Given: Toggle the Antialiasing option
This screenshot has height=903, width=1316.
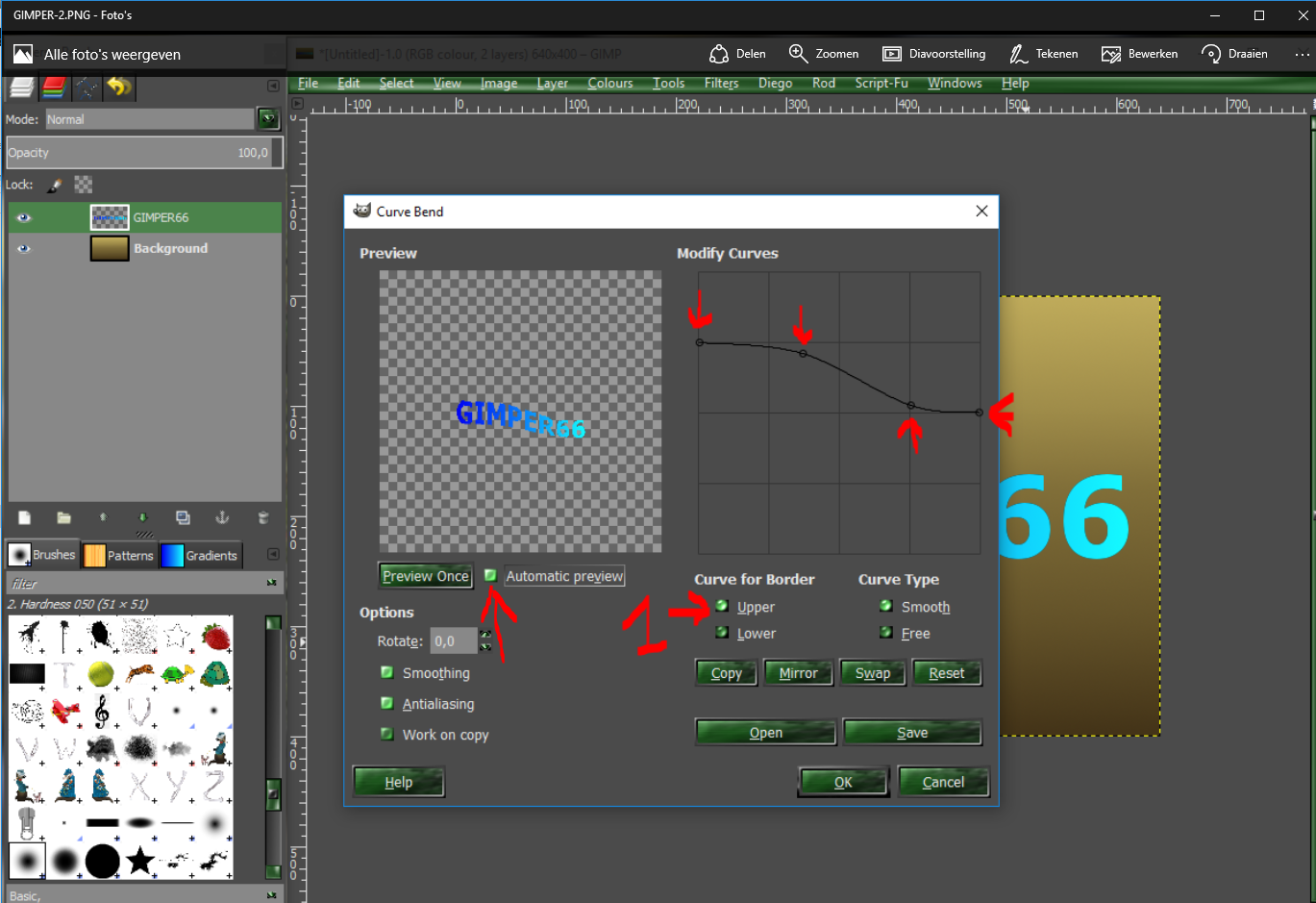Looking at the screenshot, I should (386, 703).
